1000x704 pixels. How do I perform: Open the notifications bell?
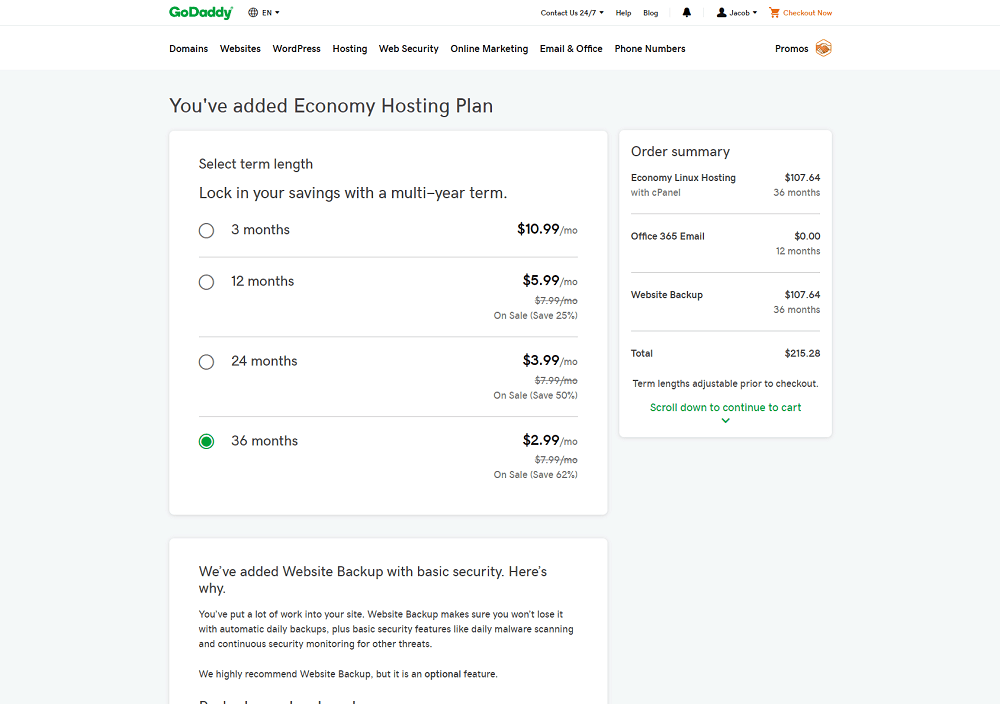[x=686, y=12]
